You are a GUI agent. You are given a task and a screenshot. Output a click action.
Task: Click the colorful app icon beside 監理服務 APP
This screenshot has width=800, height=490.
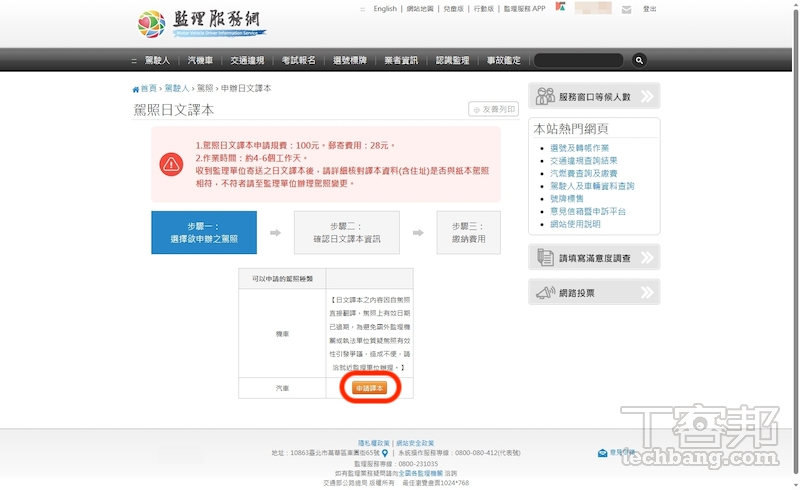click(561, 7)
